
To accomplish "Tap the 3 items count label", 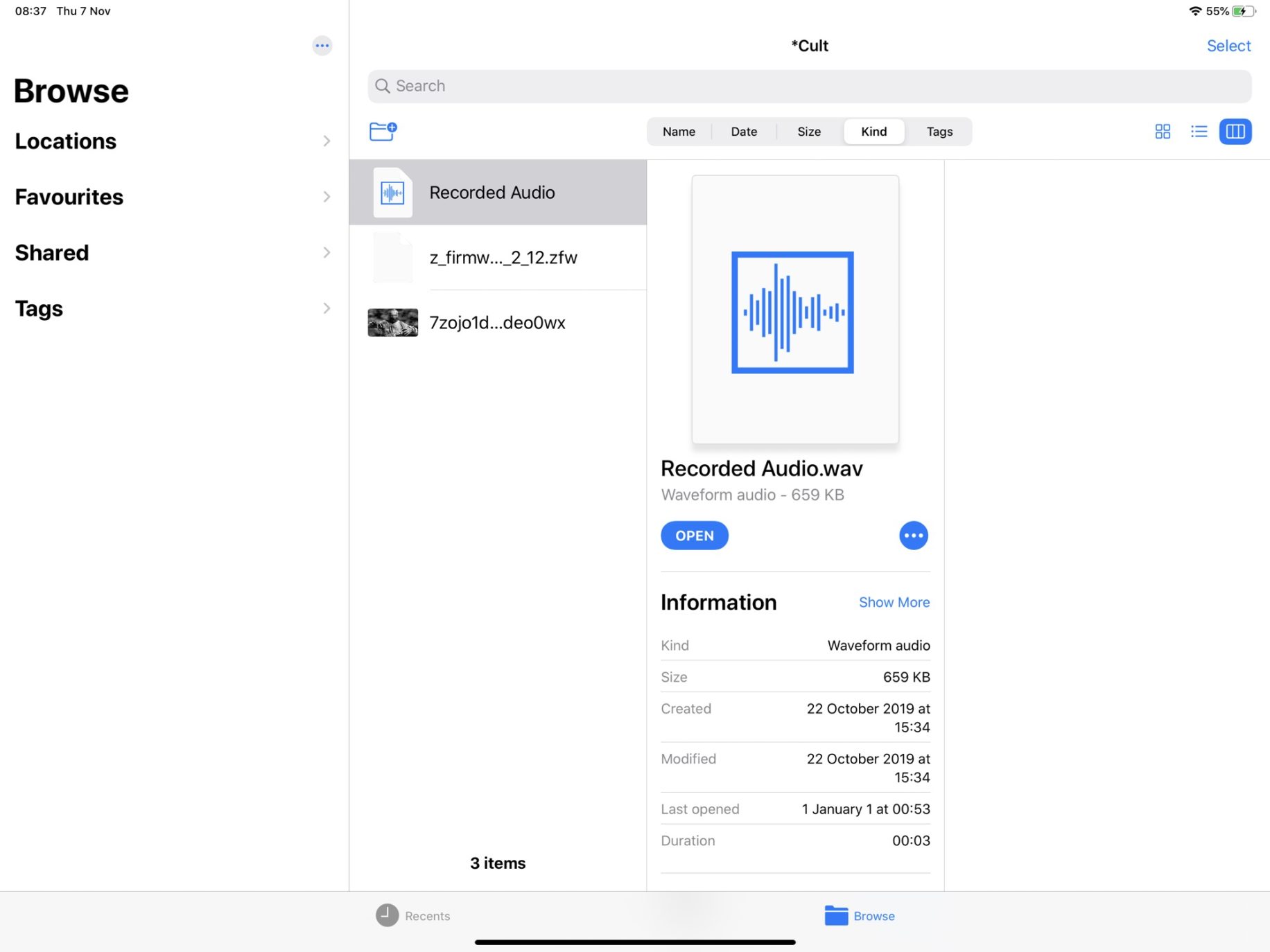I will [498, 863].
